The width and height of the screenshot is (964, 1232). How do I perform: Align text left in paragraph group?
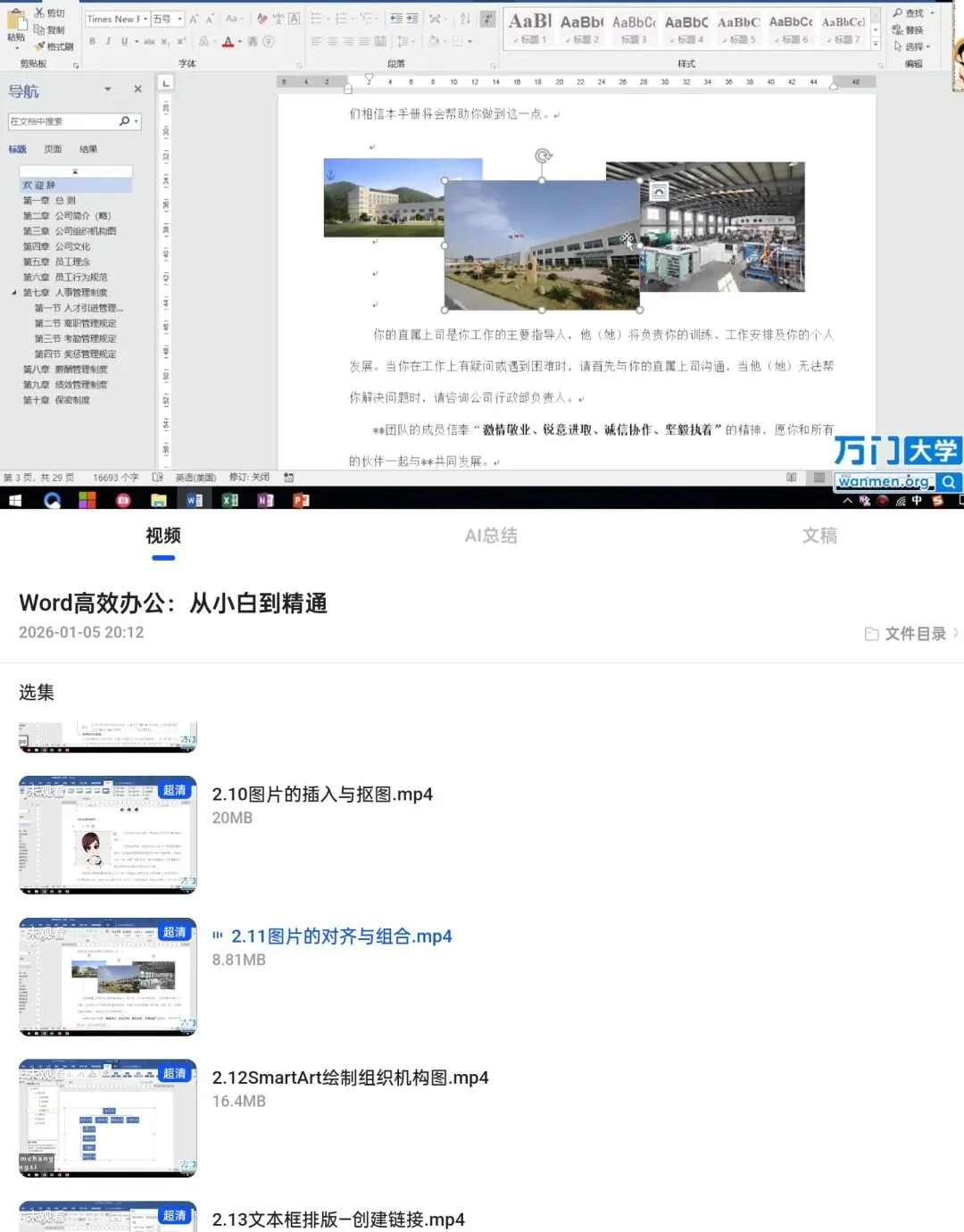[x=316, y=41]
